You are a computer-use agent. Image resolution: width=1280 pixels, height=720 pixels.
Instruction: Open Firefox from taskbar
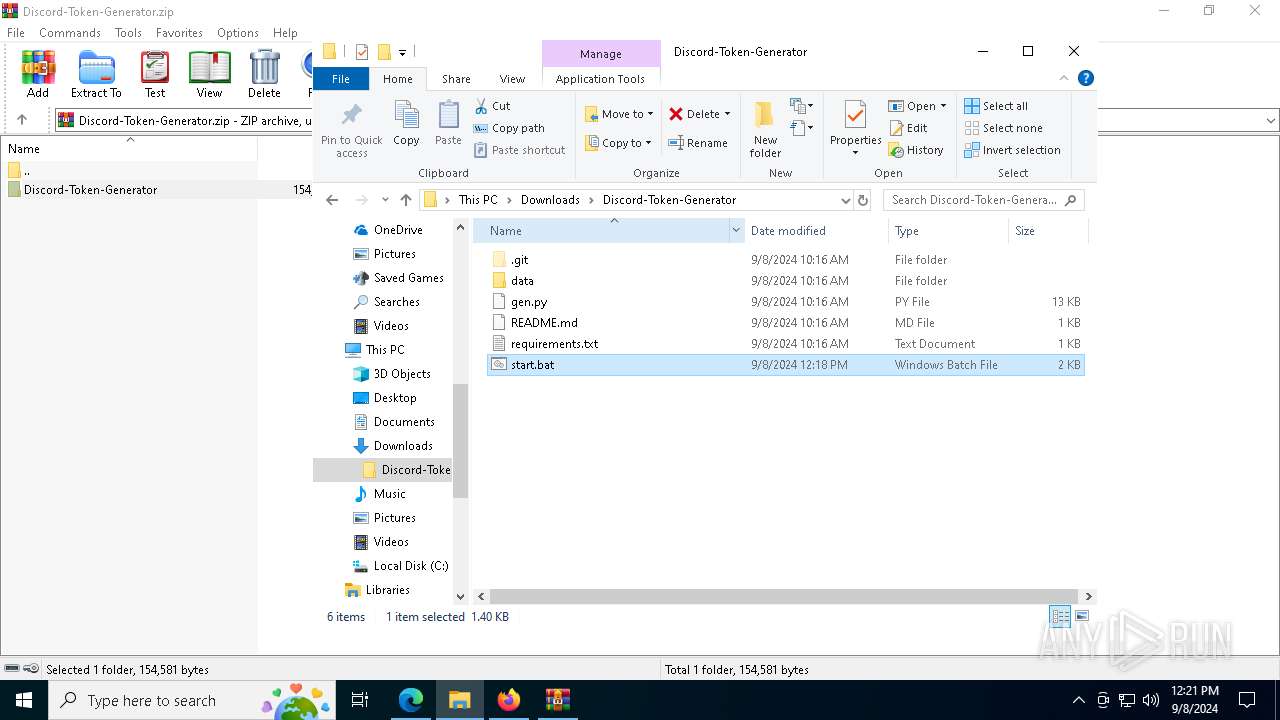[x=509, y=700]
